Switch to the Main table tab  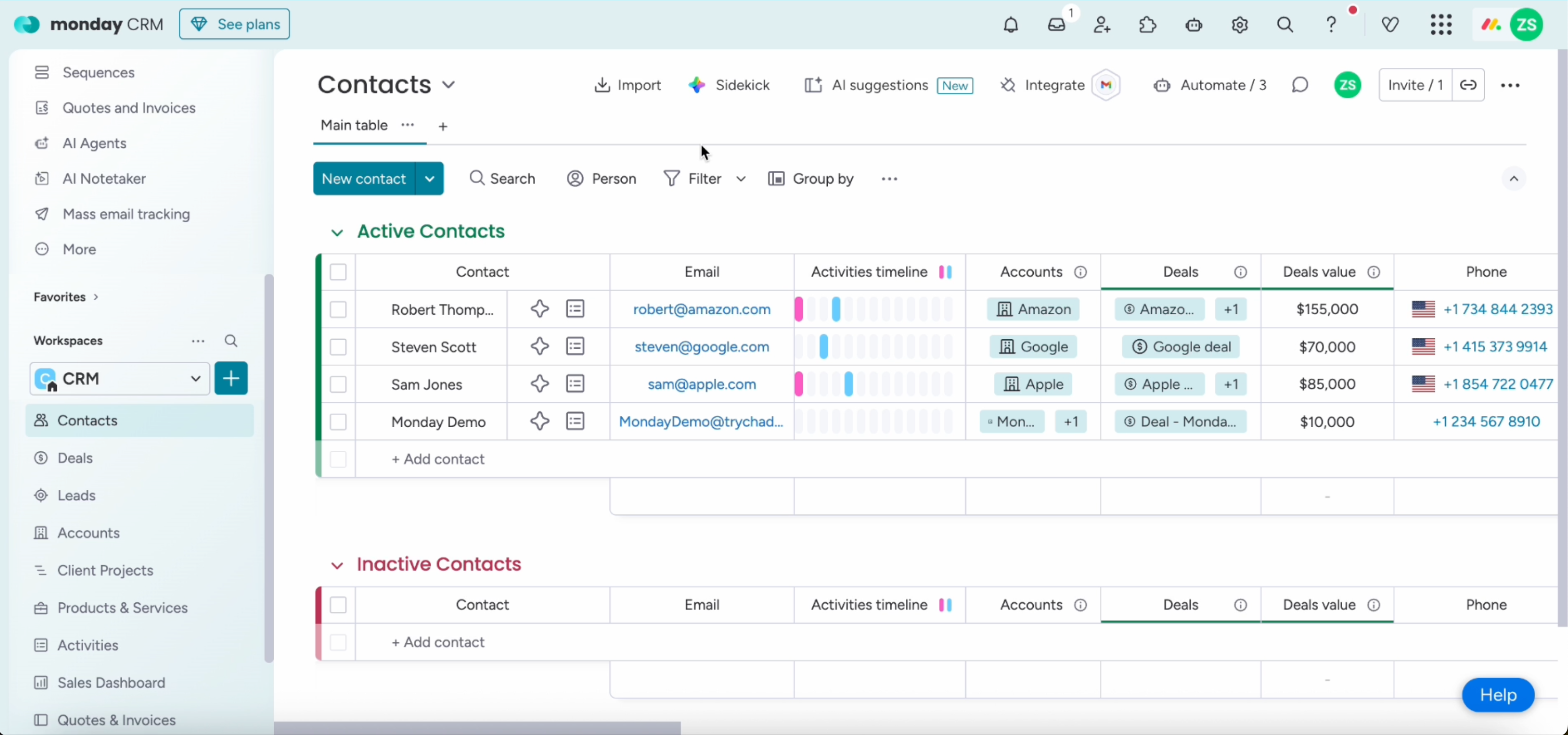(x=354, y=126)
